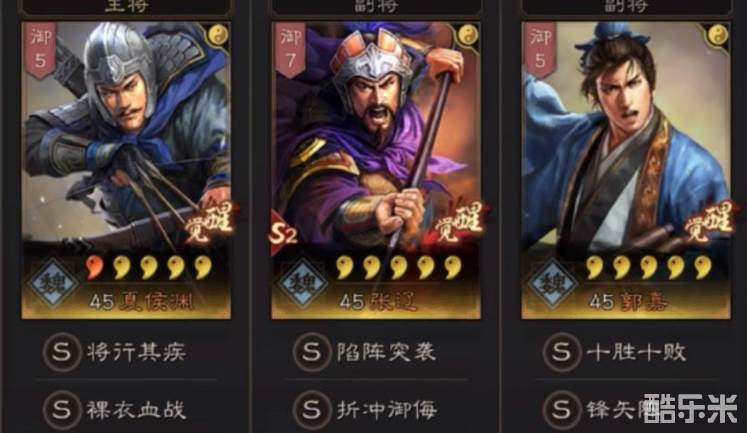
Task: Click the red star on Xiahou Yuan card
Action: [94, 267]
